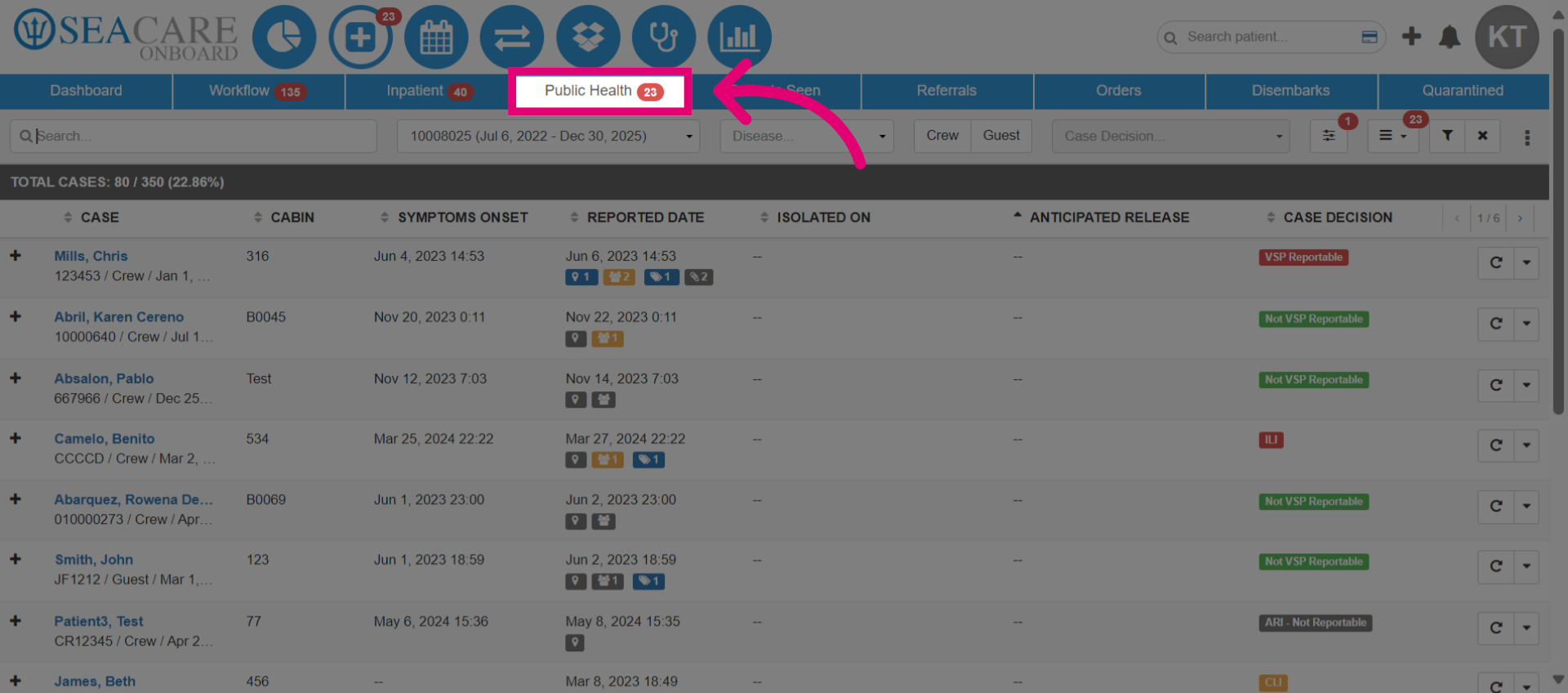Open the pie chart dashboard icon
This screenshot has width=1568, height=693.
click(x=283, y=37)
